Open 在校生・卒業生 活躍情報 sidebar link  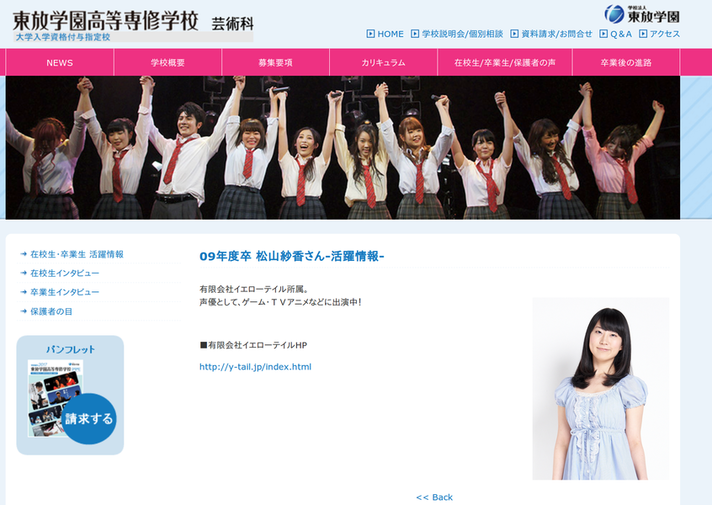[77, 254]
